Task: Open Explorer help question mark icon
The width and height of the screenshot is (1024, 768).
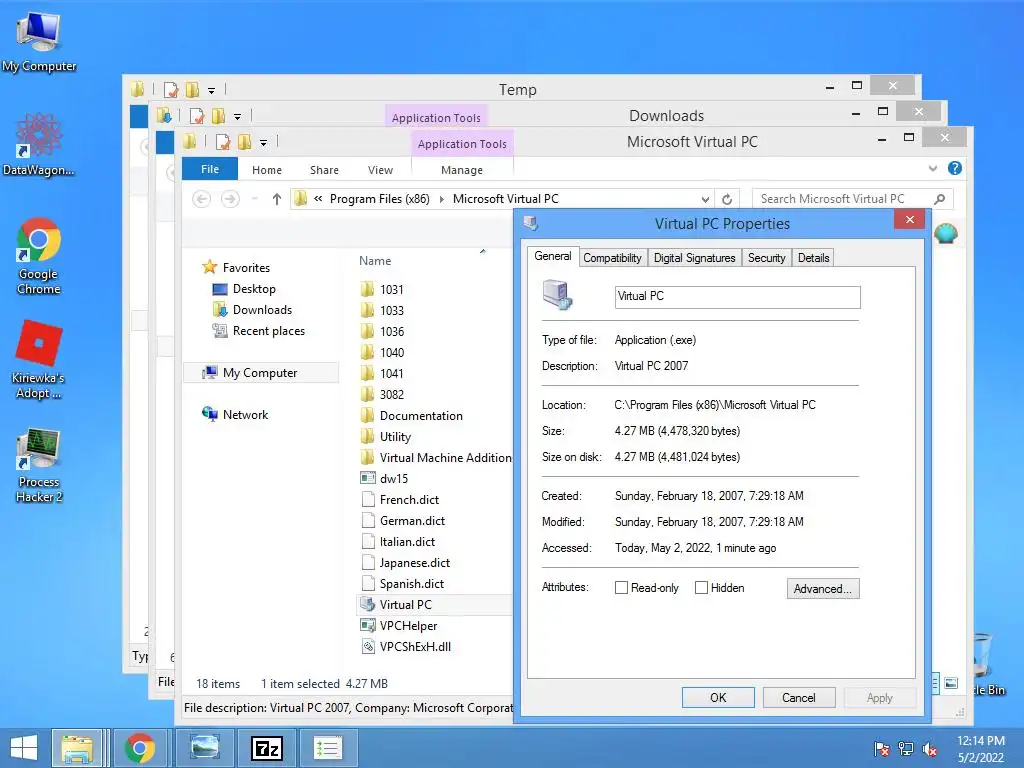Action: (x=955, y=168)
